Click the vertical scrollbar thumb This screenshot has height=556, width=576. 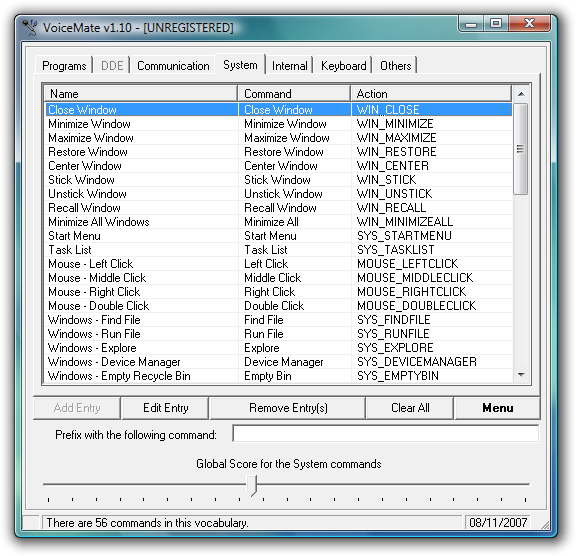(x=521, y=149)
